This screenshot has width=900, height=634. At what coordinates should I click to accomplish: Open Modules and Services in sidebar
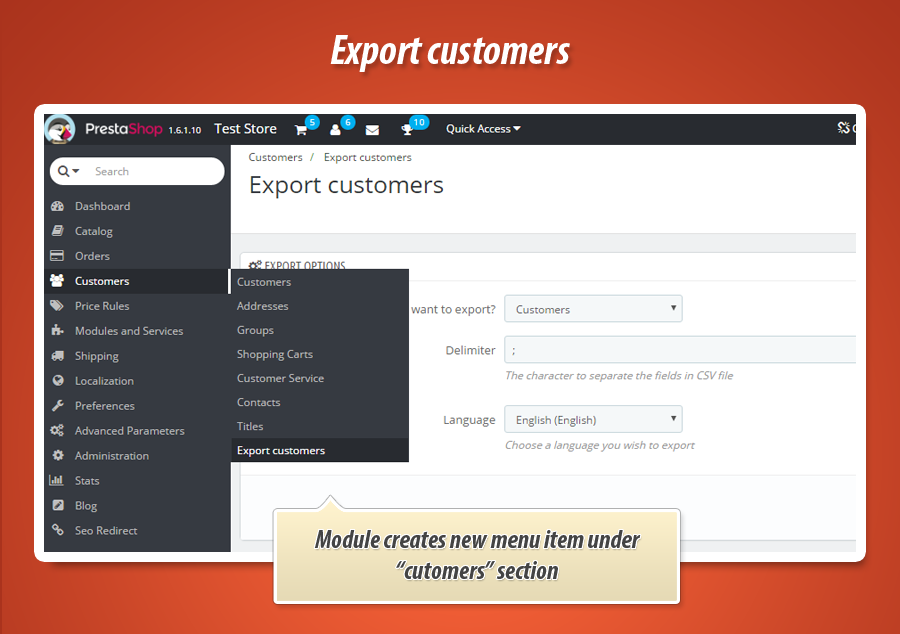point(129,331)
